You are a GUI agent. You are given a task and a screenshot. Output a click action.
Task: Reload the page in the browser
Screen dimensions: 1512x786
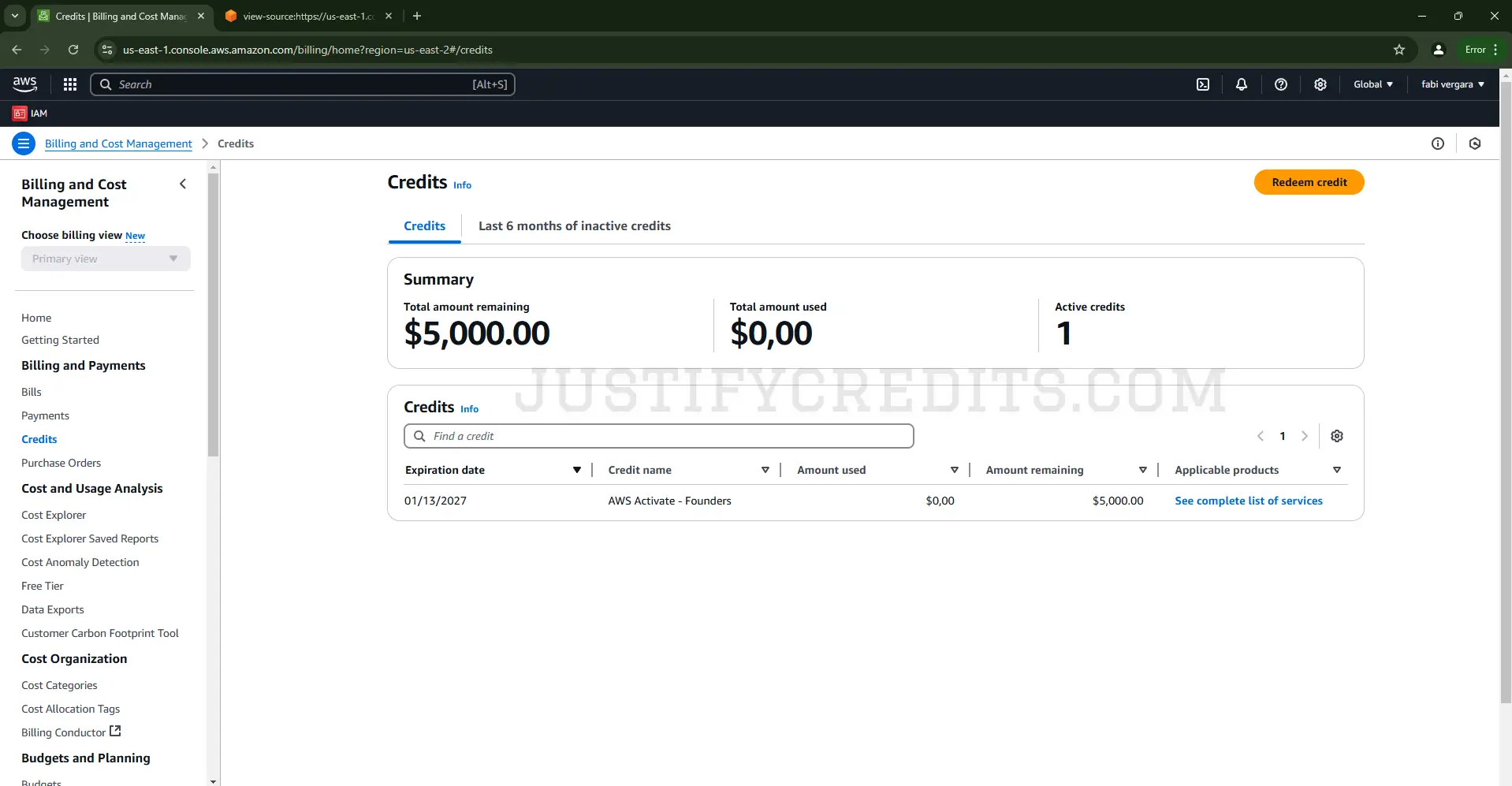[73, 50]
